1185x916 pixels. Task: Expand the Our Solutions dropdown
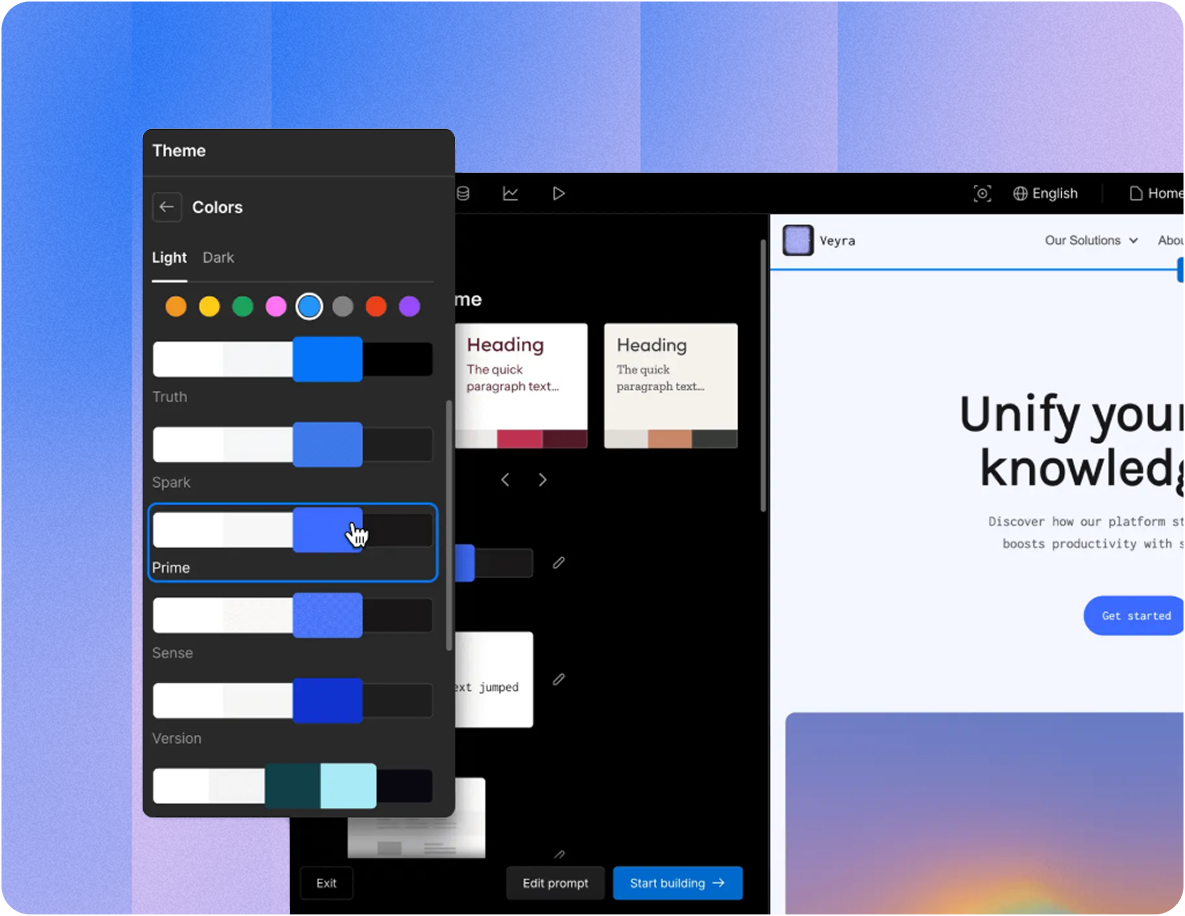[x=1091, y=240]
